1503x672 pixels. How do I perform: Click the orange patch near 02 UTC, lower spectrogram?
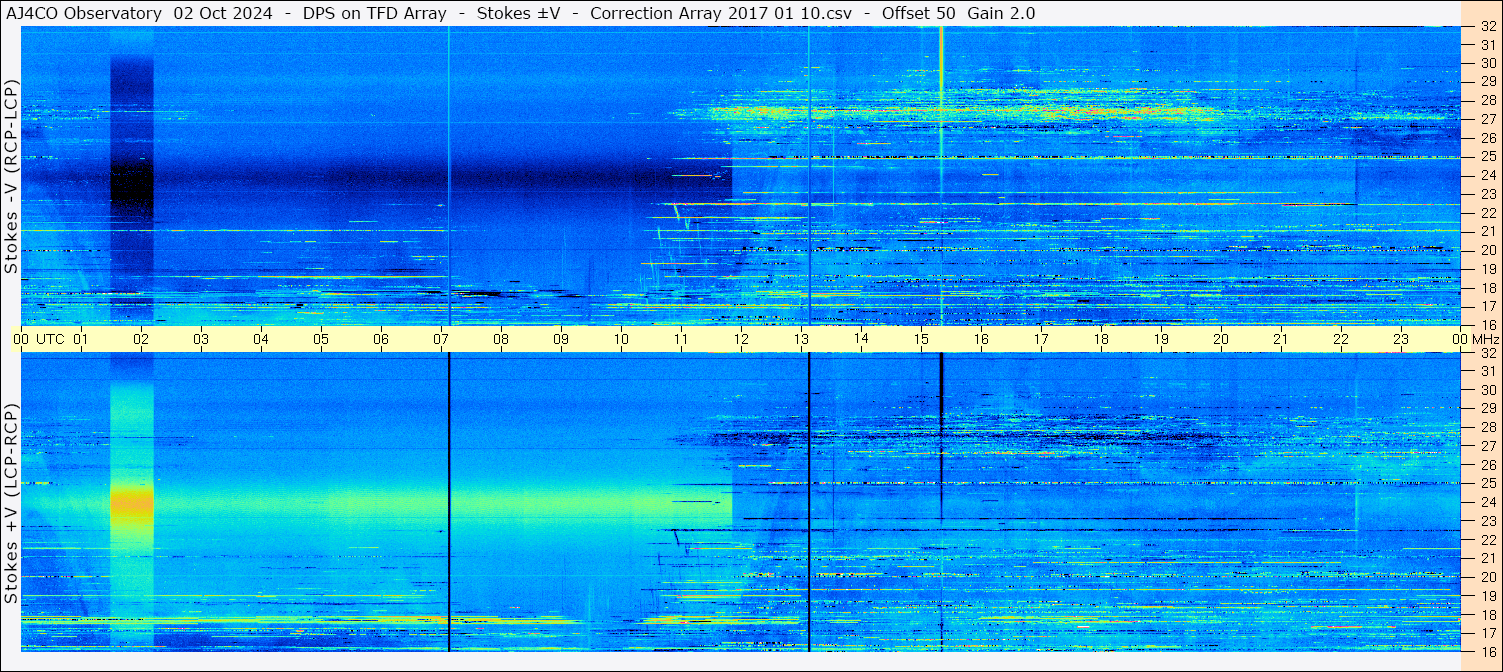tap(132, 501)
